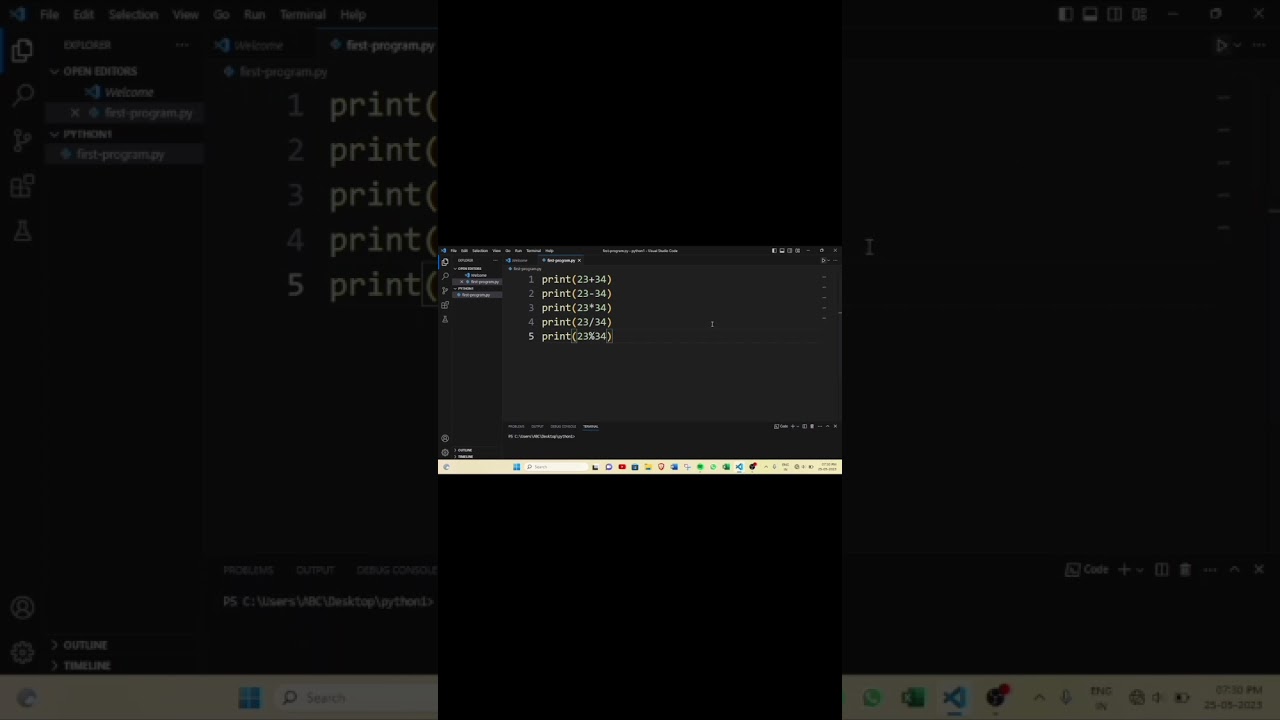Open File Explorer from the taskbar

647,467
